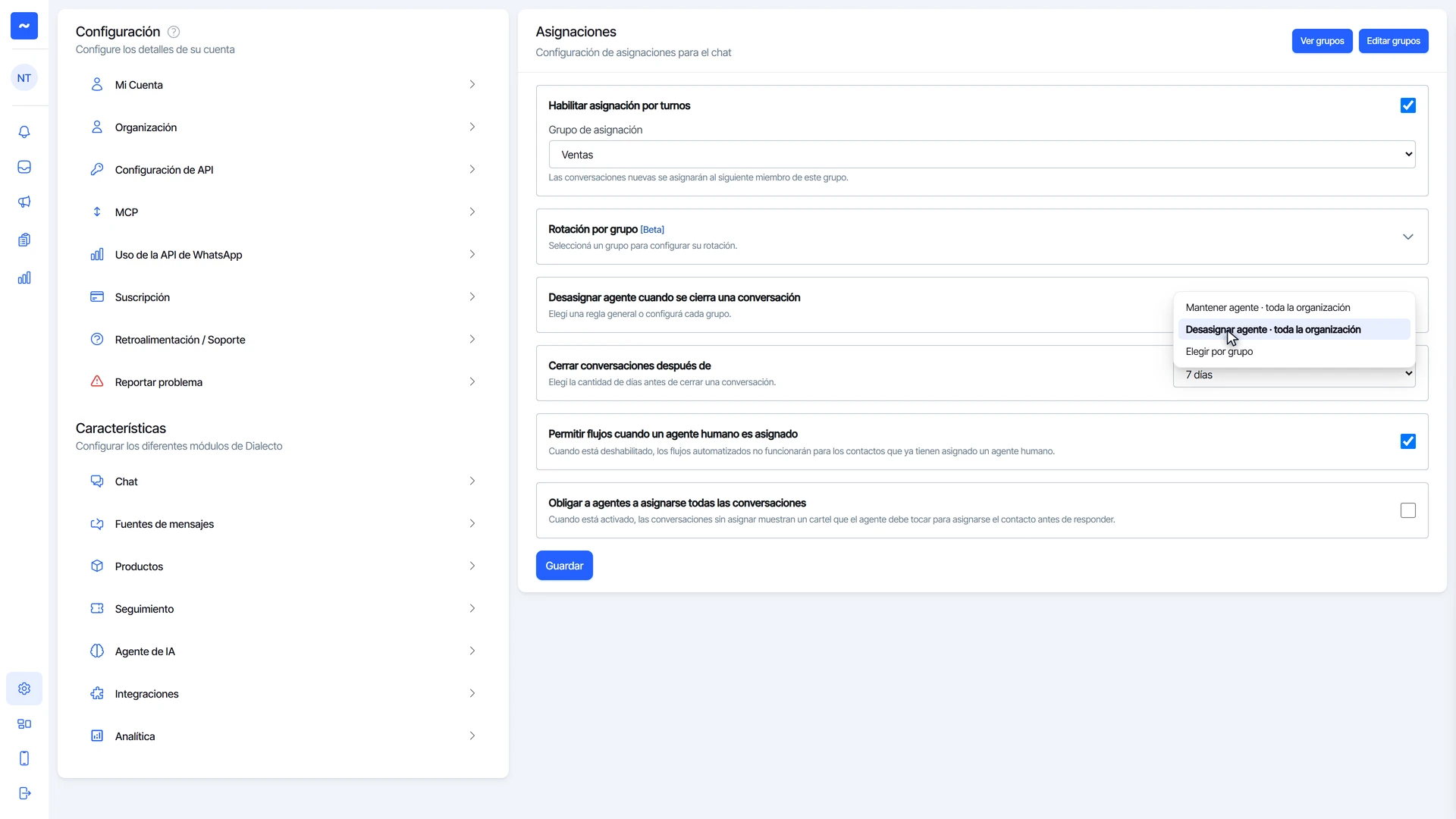Screen dimensions: 1456x819
Task: Open the Chat features row
Action: [283, 482]
